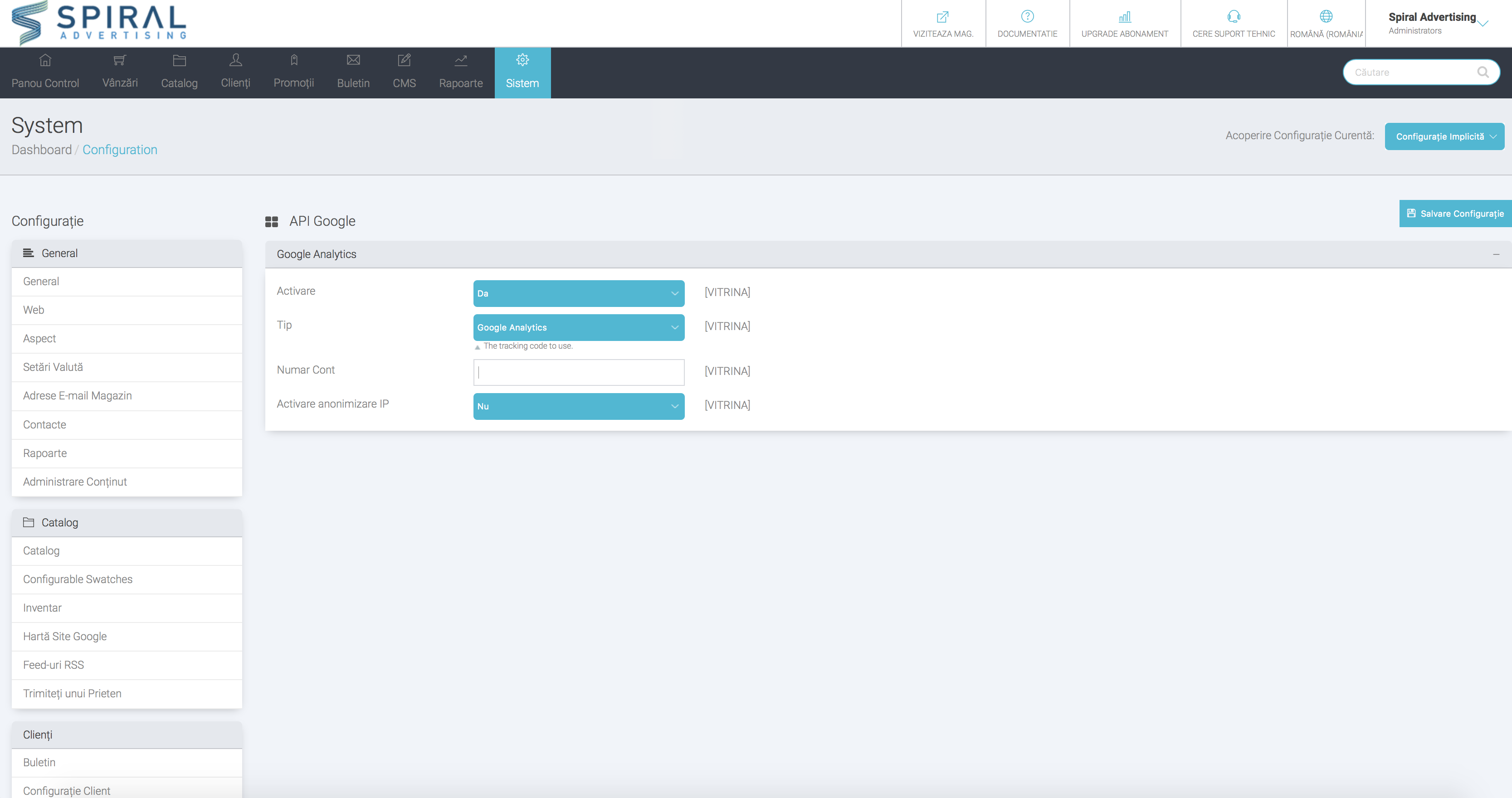Open the Configurație Implicită scope dropdown

(x=1444, y=136)
